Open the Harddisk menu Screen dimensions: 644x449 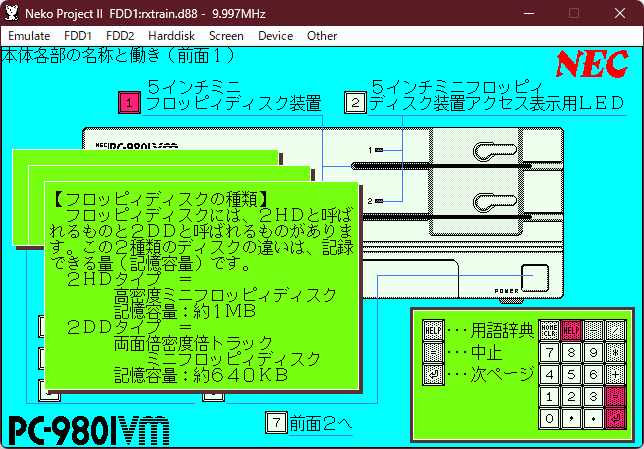[171, 36]
